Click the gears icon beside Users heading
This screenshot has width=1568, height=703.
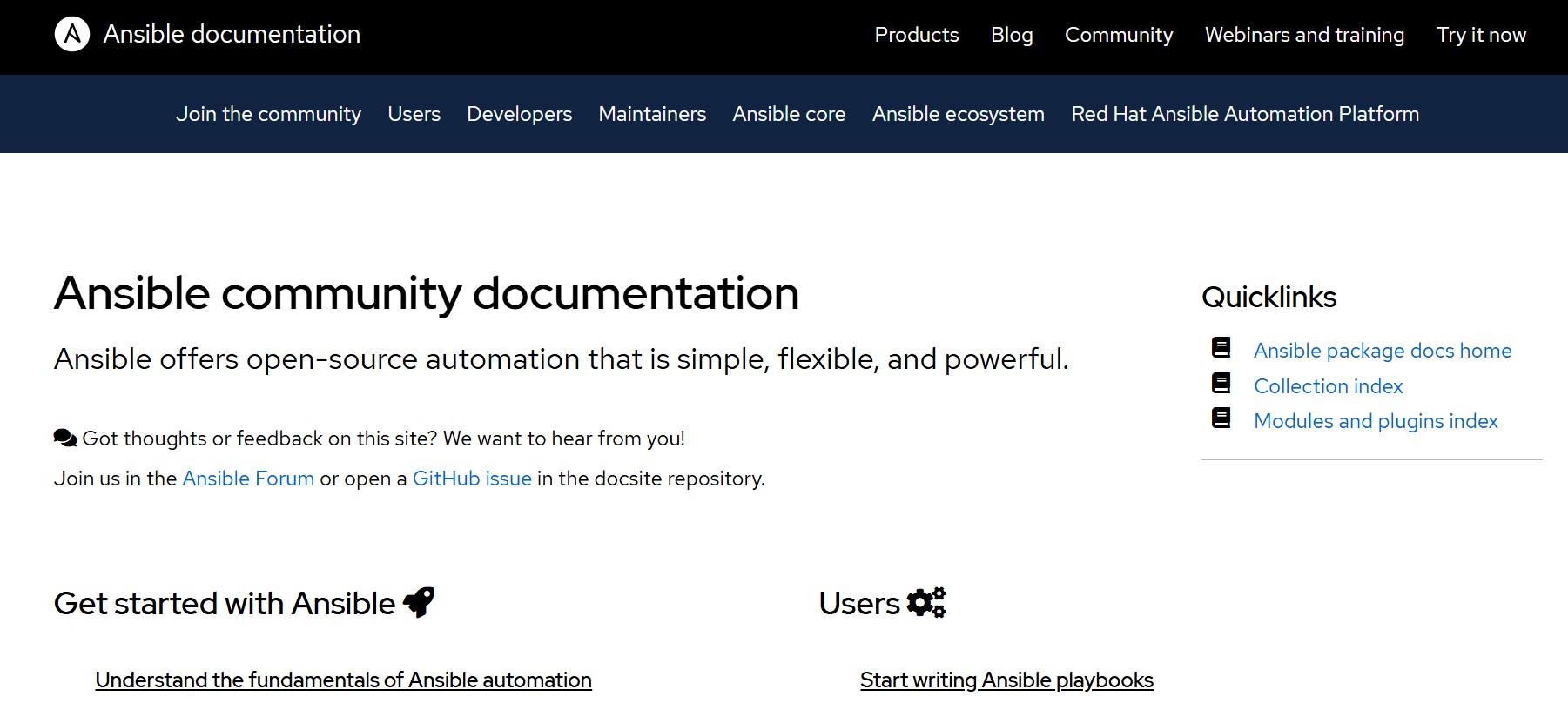point(926,602)
